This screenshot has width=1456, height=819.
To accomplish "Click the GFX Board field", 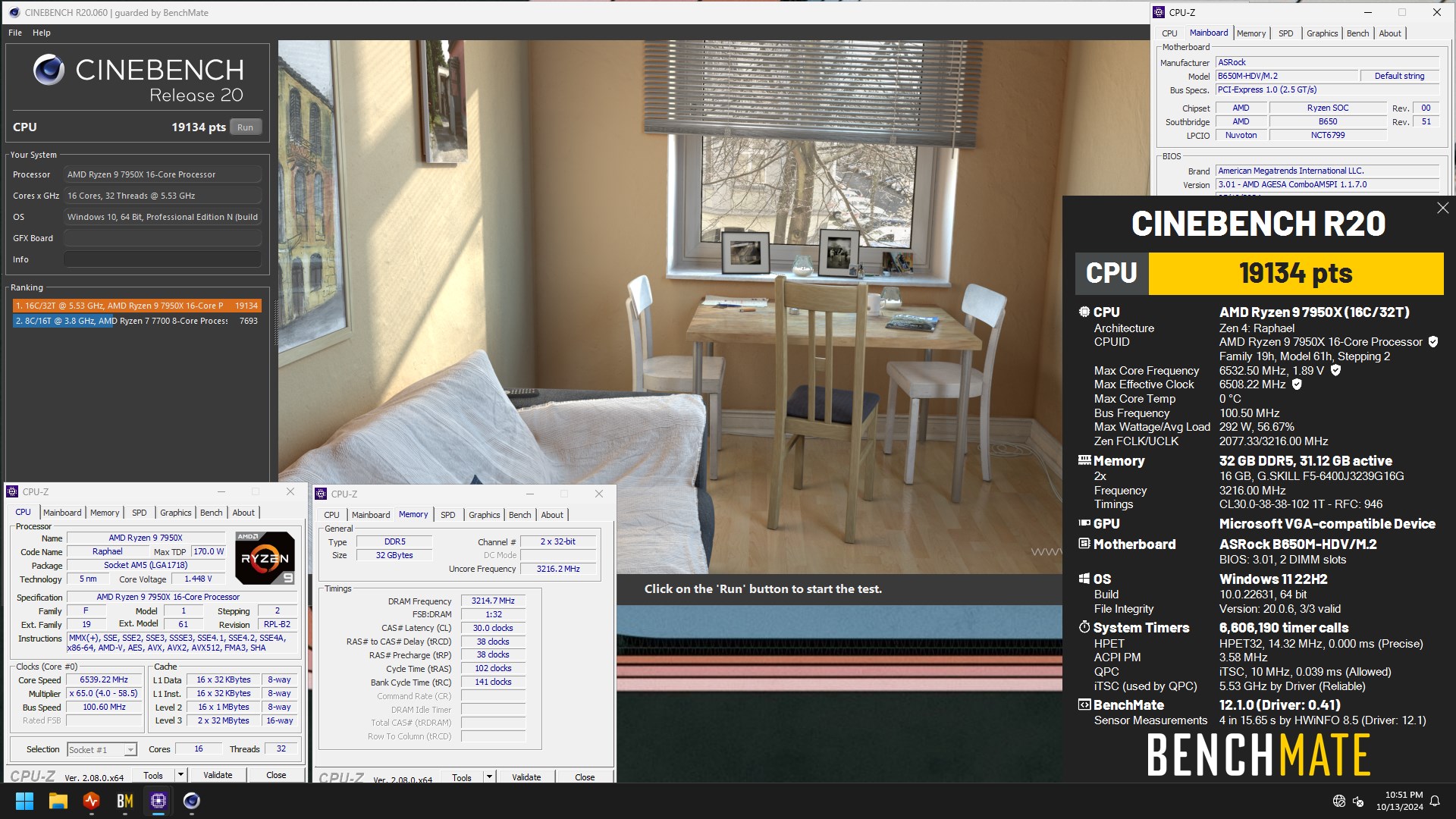I will click(x=162, y=238).
